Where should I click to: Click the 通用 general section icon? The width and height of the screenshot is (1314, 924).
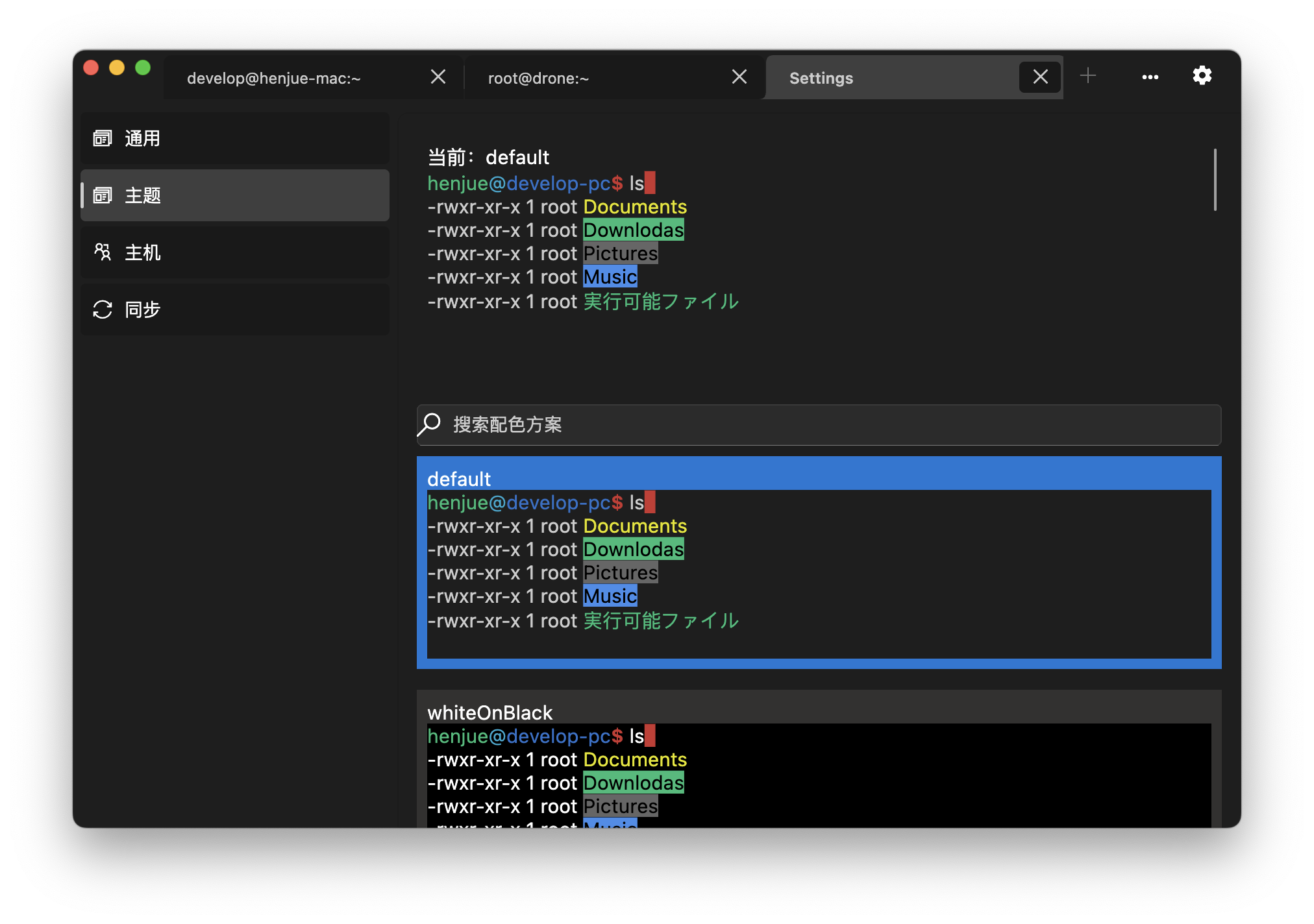pyautogui.click(x=103, y=138)
